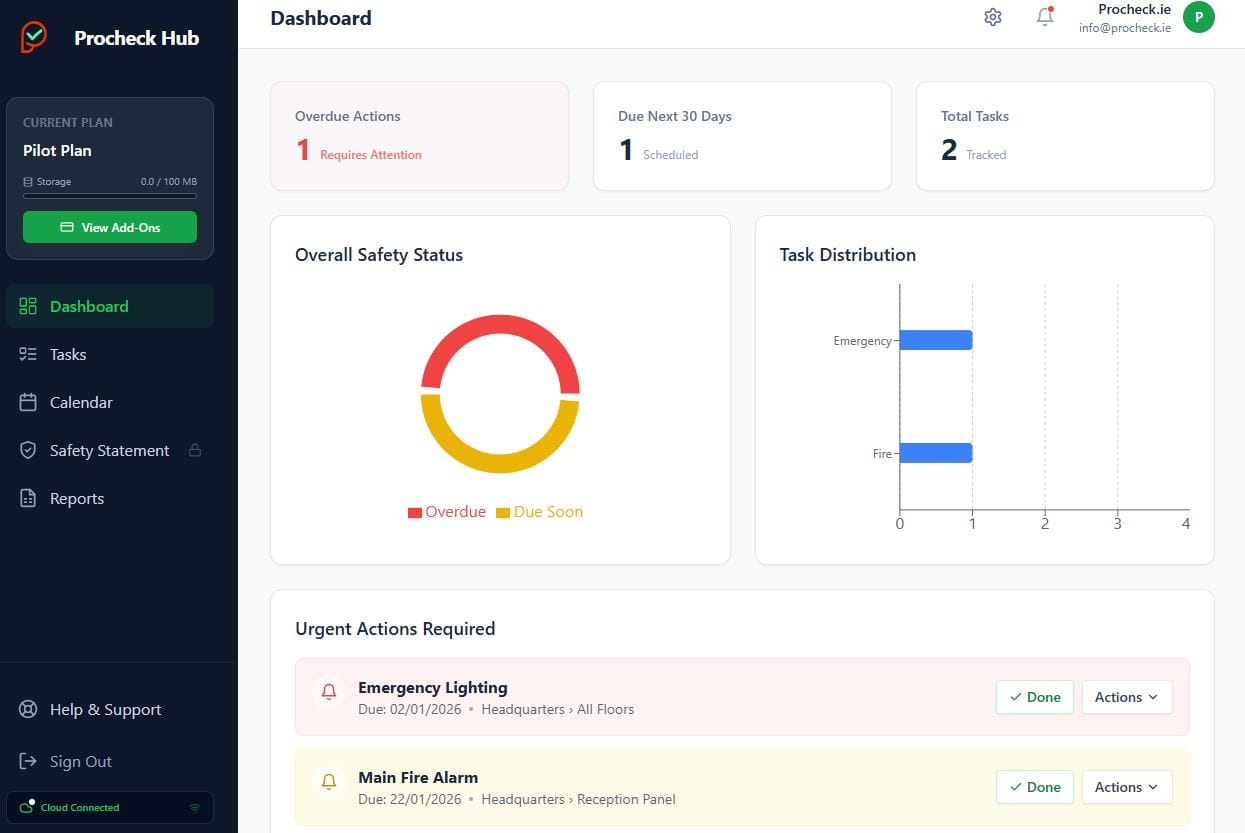Open the Calendar page from the sidebar
The image size is (1245, 833).
pyautogui.click(x=80, y=402)
